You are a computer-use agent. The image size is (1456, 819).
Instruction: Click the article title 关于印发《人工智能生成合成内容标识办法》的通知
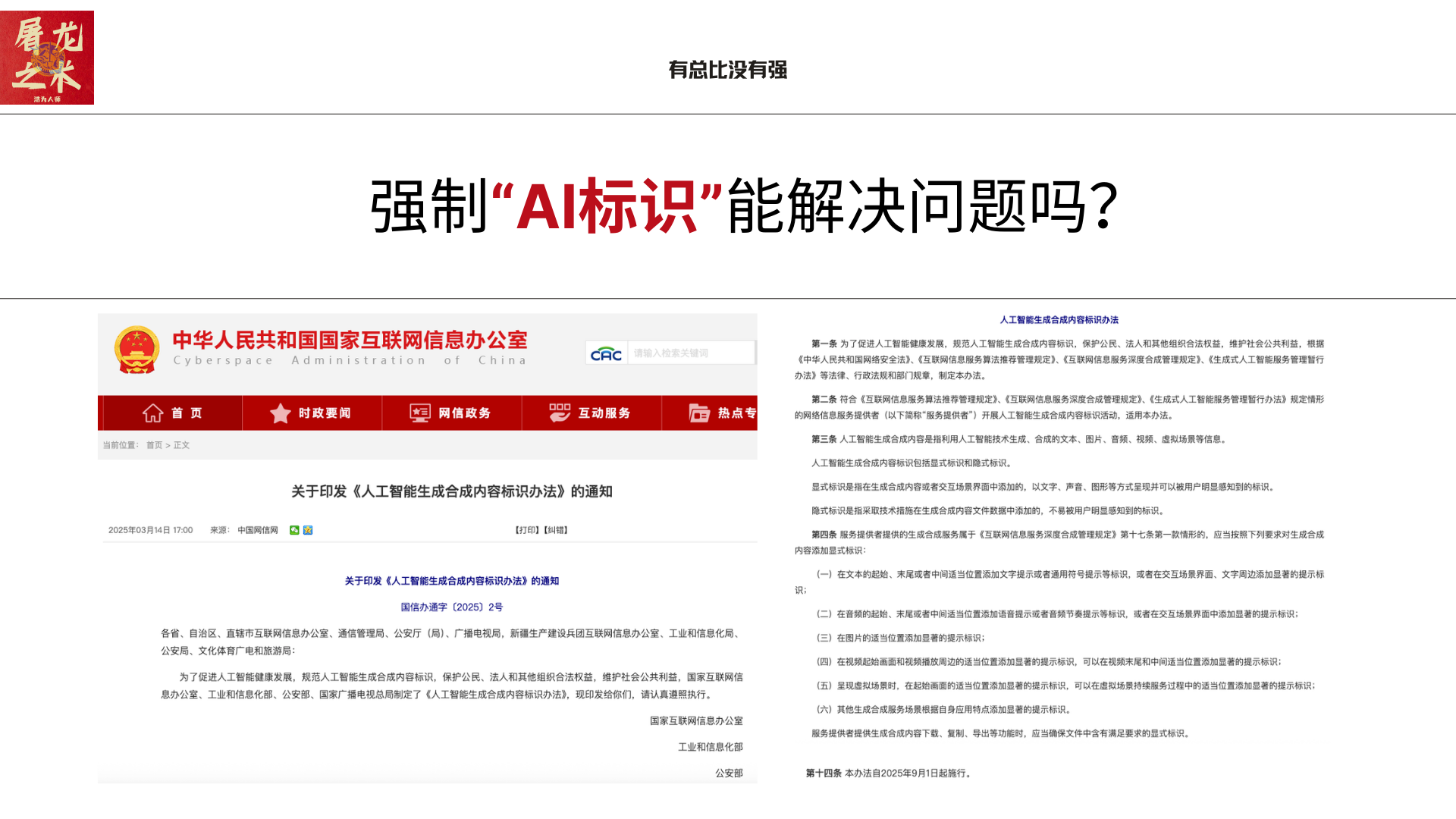(452, 491)
